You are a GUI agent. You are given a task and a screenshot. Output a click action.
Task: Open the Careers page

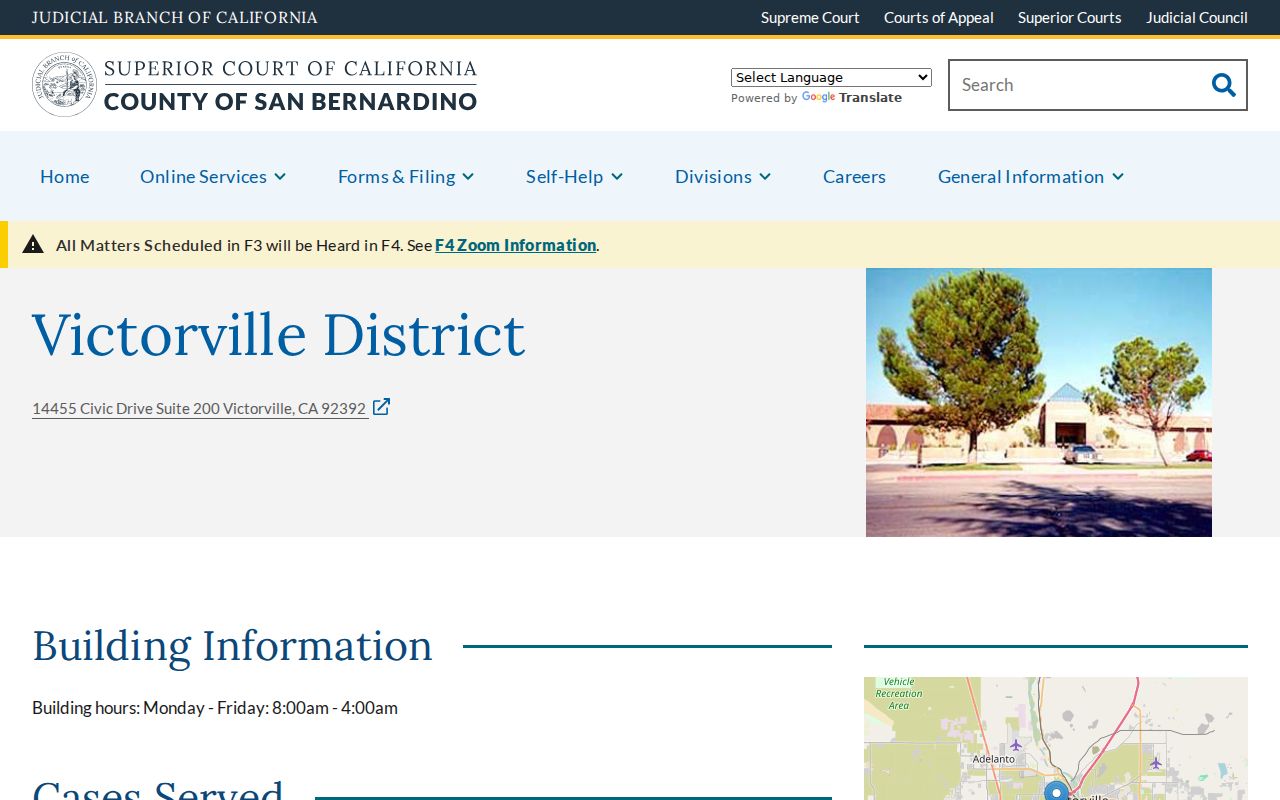[x=854, y=176]
